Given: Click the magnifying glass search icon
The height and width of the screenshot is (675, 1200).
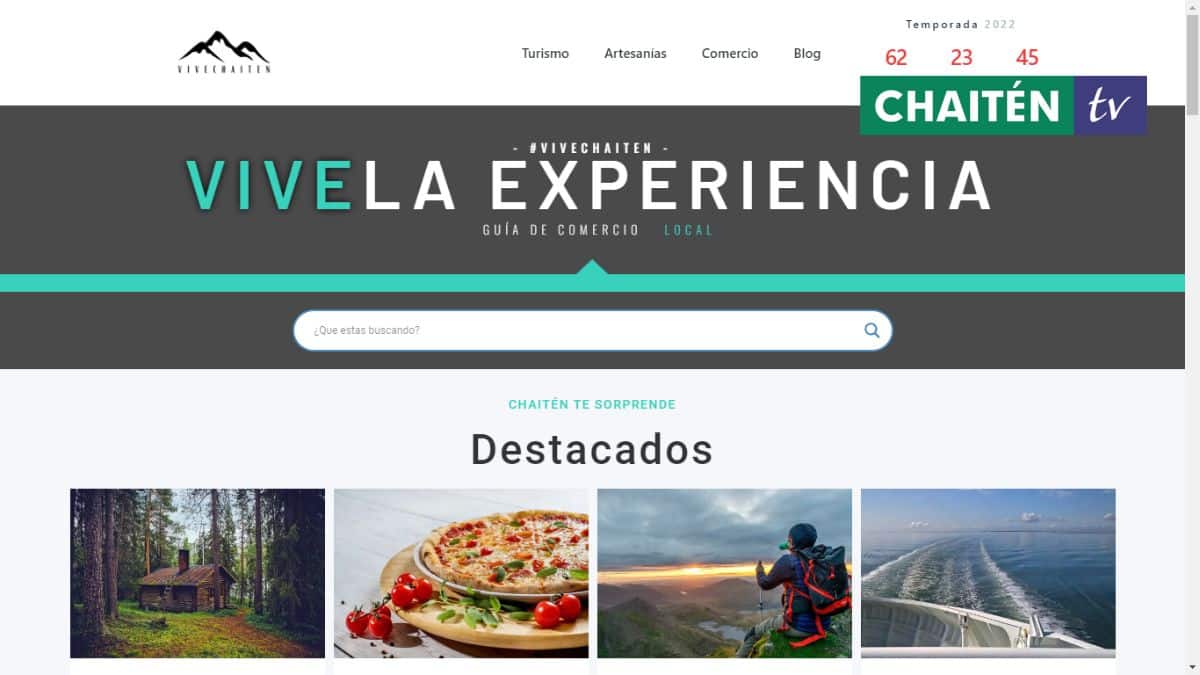Looking at the screenshot, I should click(872, 330).
